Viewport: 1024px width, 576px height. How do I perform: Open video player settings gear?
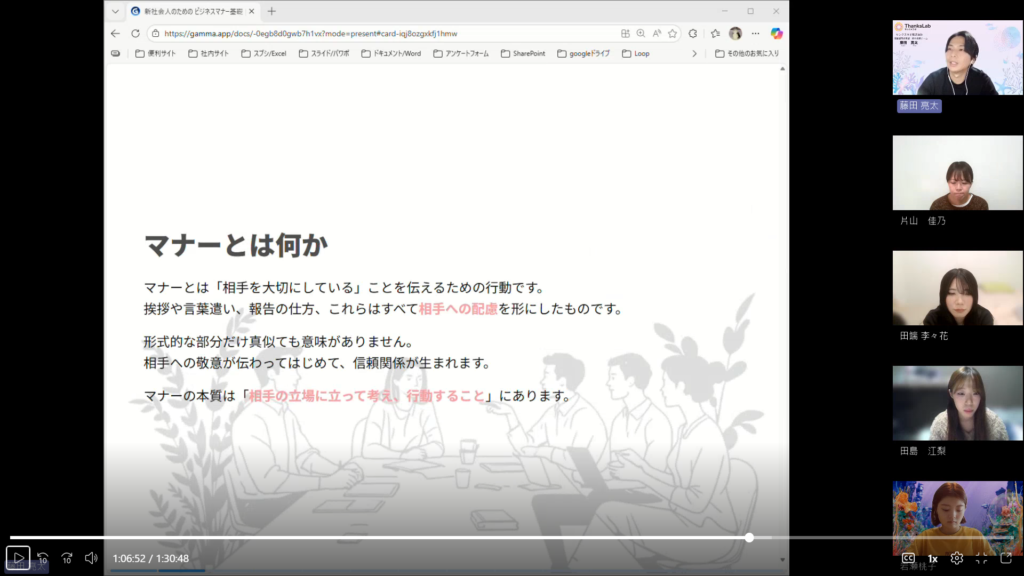tap(957, 558)
